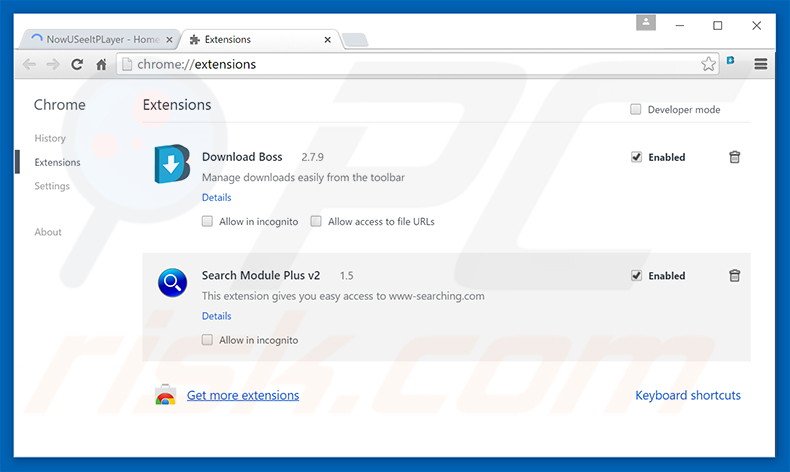Click the Extensions page heading
Image resolution: width=790 pixels, height=472 pixels.
(x=177, y=105)
